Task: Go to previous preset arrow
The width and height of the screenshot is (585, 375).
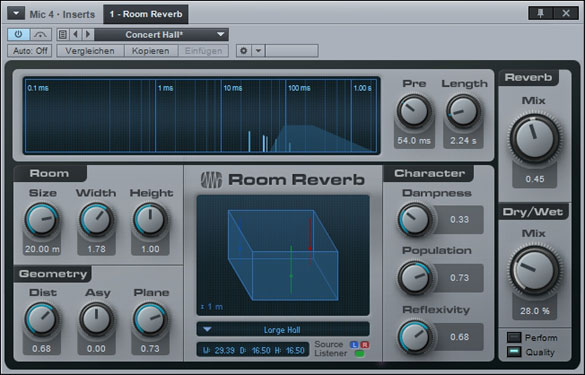Action: (76, 35)
